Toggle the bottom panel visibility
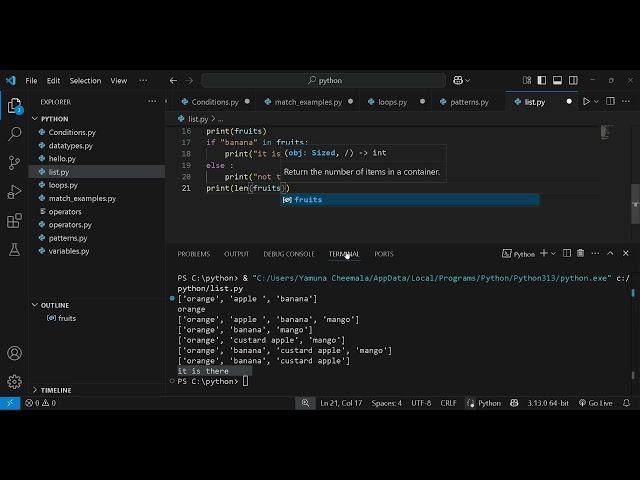 tap(558, 80)
